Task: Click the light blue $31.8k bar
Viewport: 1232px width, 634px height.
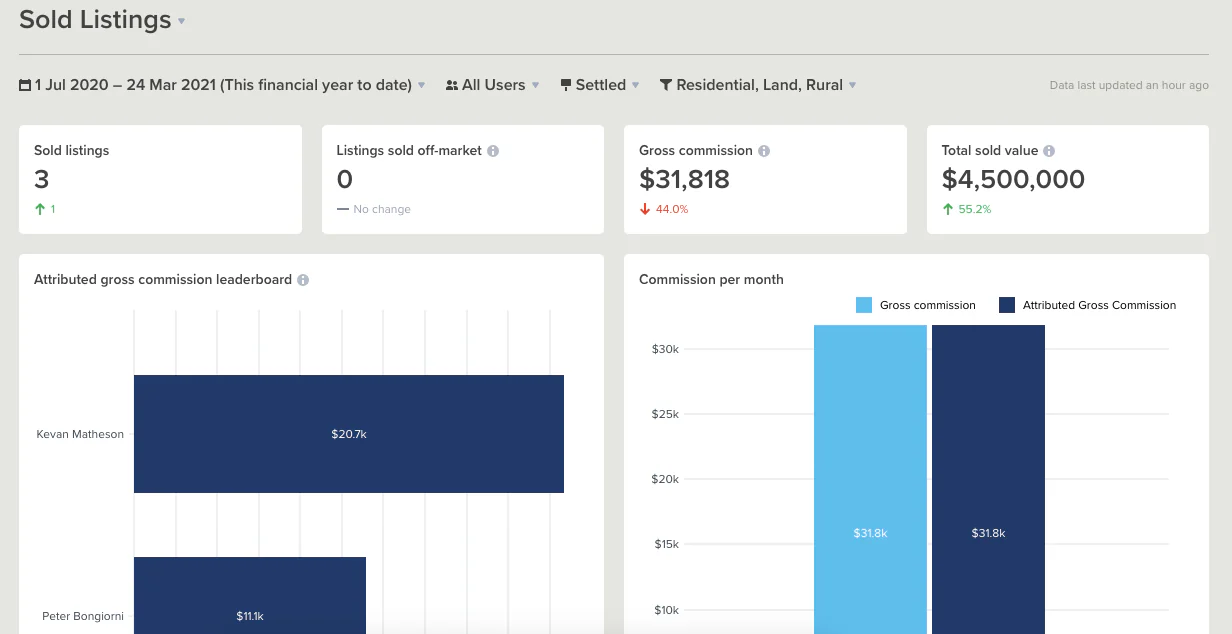Action: point(870,479)
